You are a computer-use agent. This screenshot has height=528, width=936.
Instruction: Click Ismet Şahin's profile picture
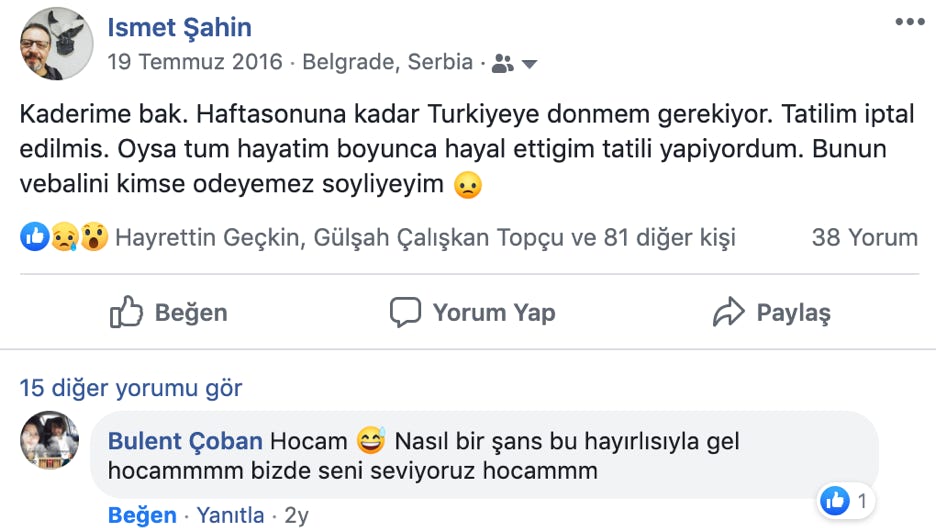[56, 43]
